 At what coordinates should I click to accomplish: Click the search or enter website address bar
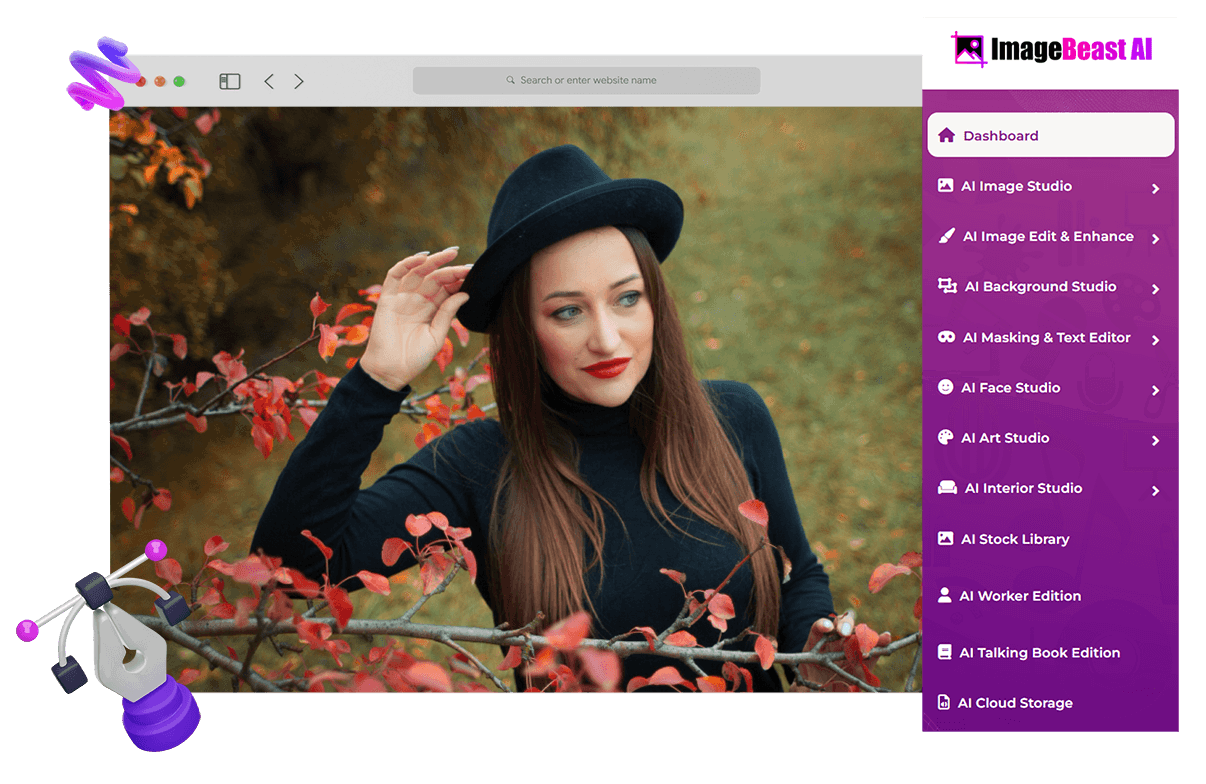pos(587,80)
